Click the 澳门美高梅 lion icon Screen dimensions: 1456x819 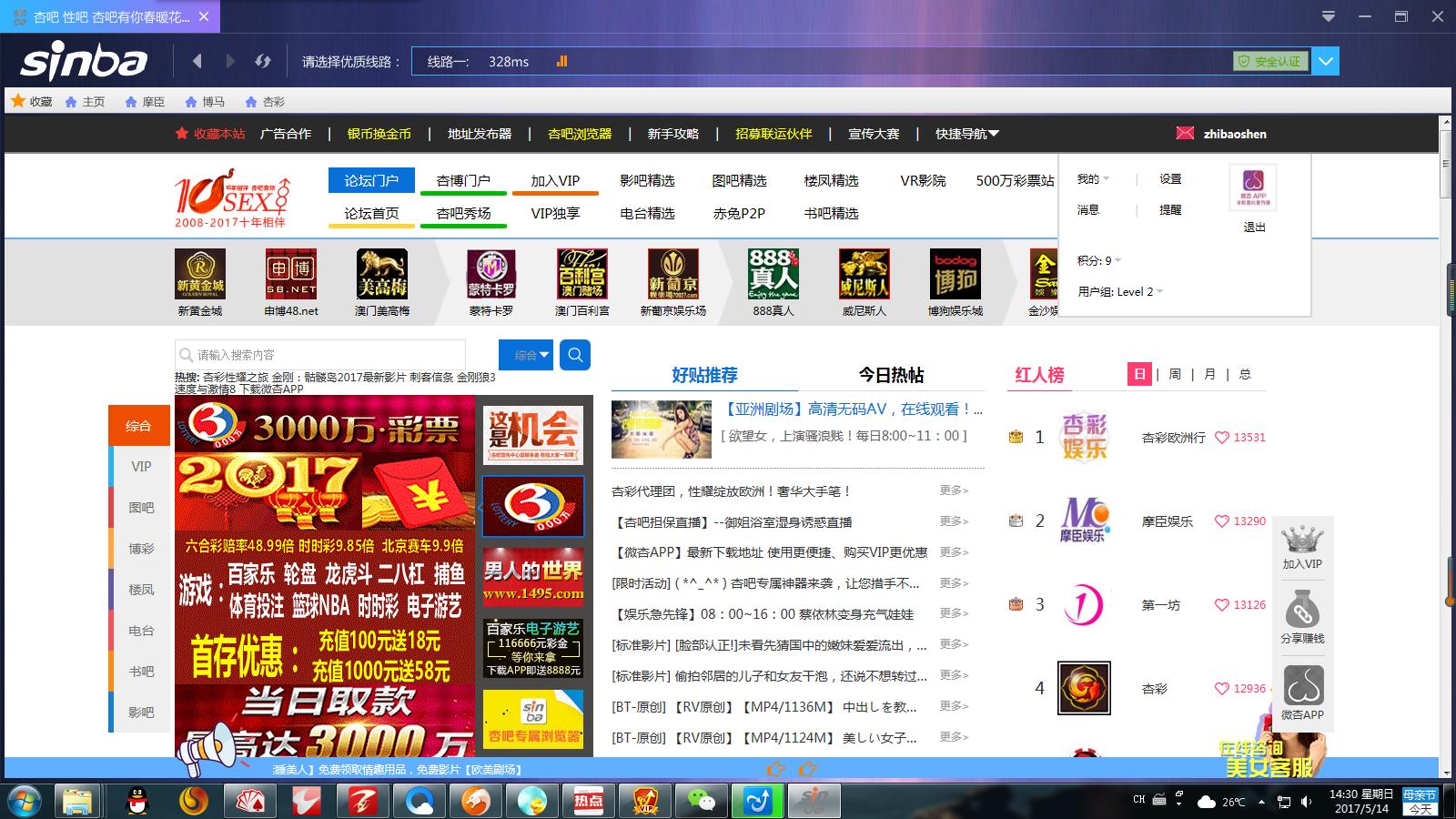point(382,274)
